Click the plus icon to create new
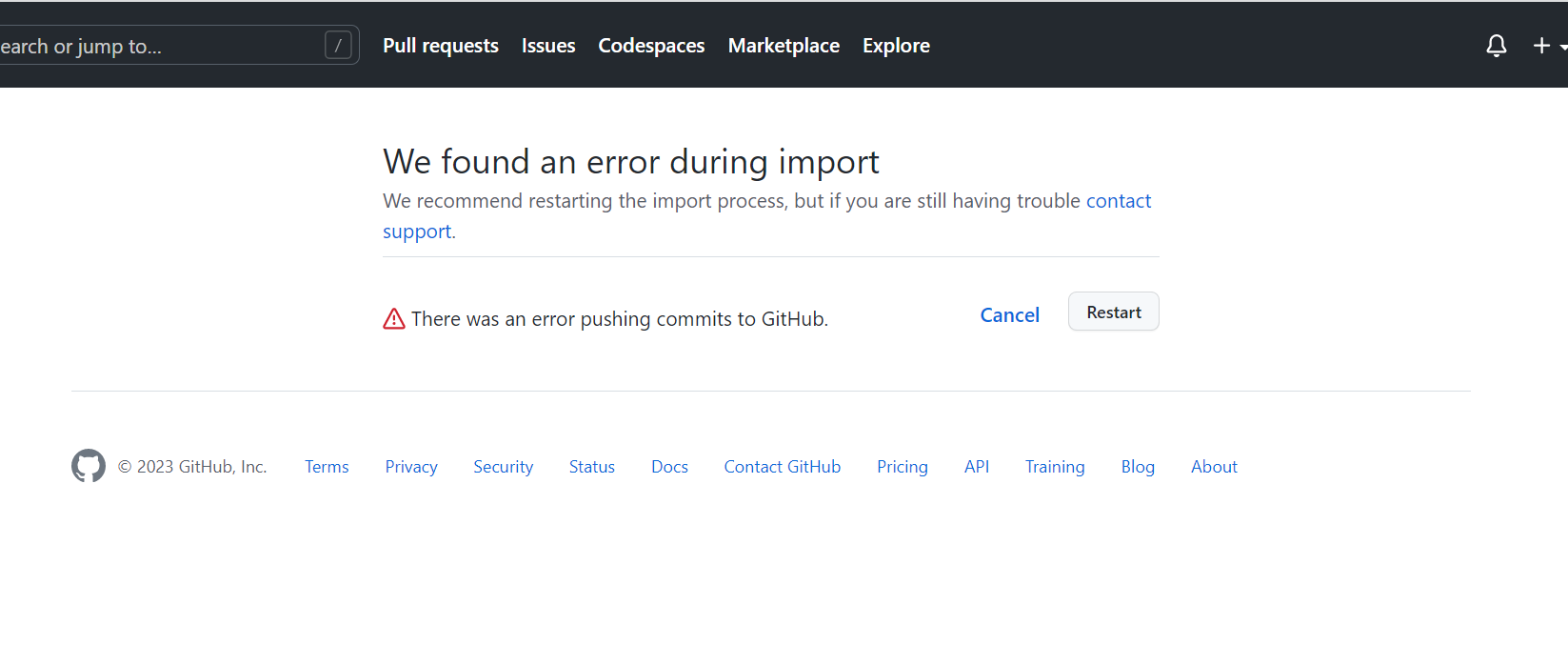The height and width of the screenshot is (645, 1568). 1542,45
